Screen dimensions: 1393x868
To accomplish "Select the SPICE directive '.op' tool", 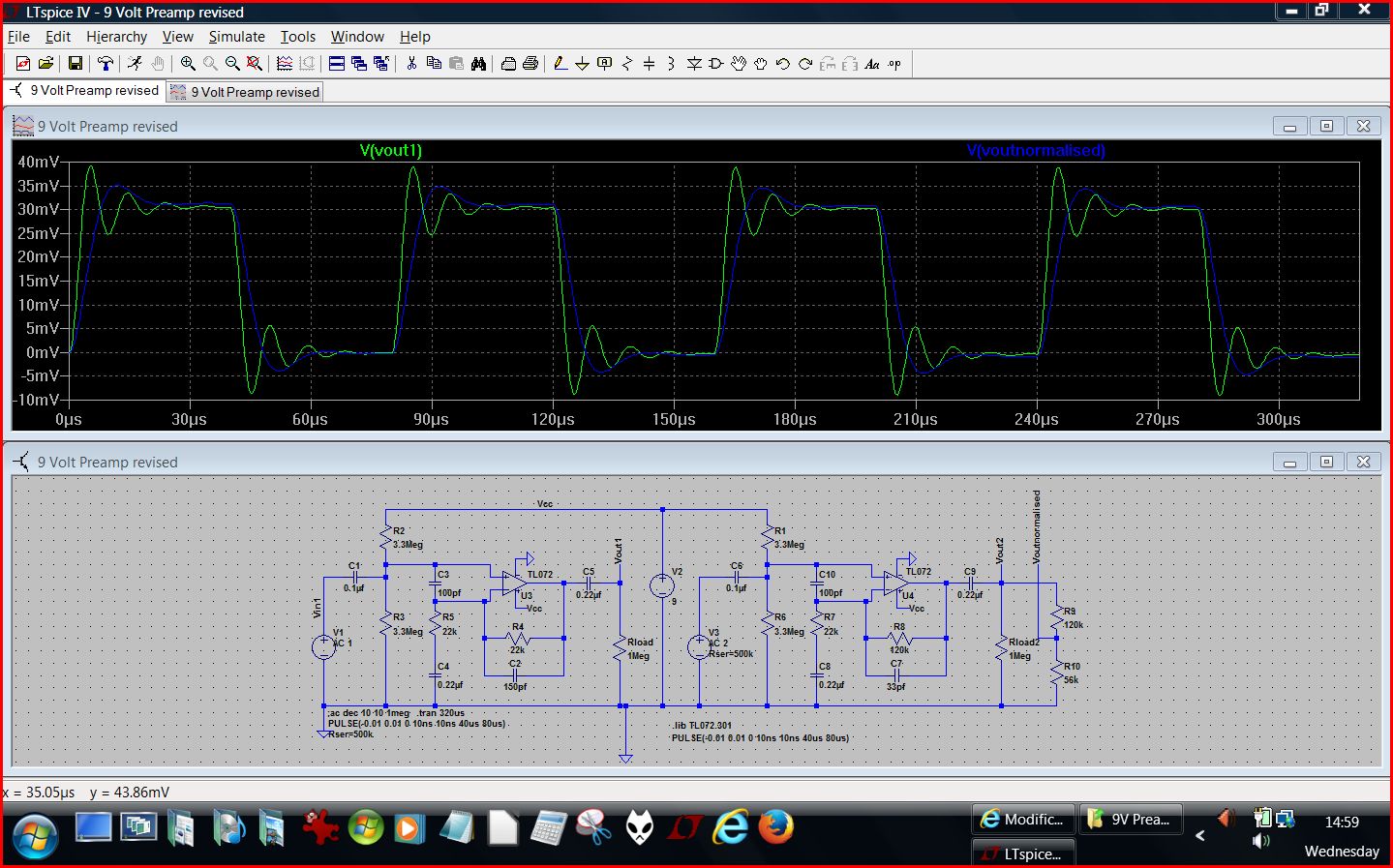I will point(894,64).
